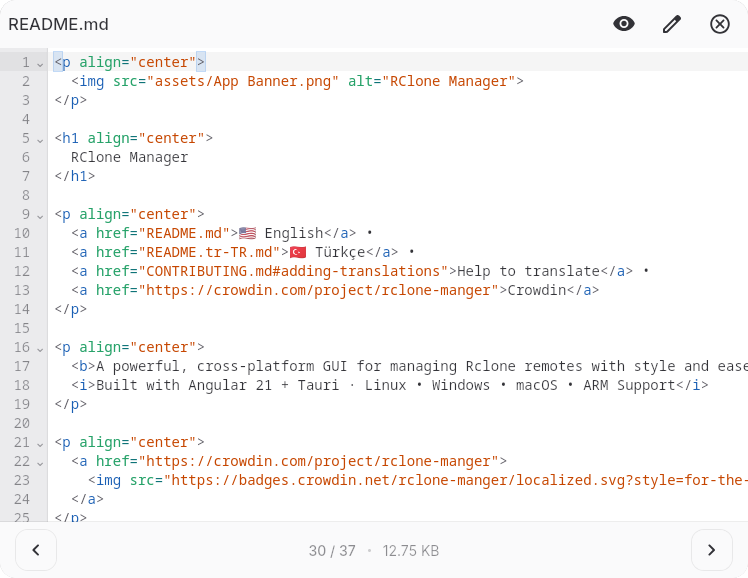
Task: Click the alt value "RClone Manager" on line 2
Action: click(449, 81)
